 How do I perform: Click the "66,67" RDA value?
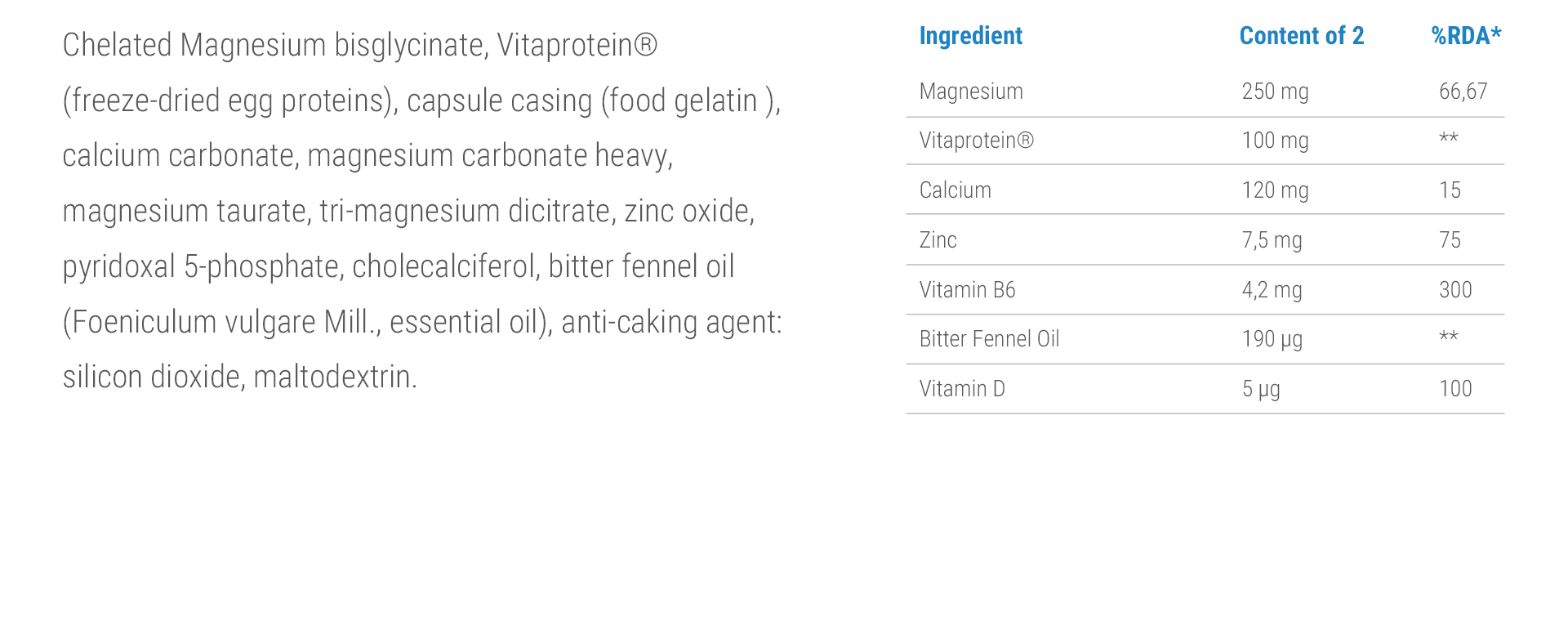(x=1463, y=92)
